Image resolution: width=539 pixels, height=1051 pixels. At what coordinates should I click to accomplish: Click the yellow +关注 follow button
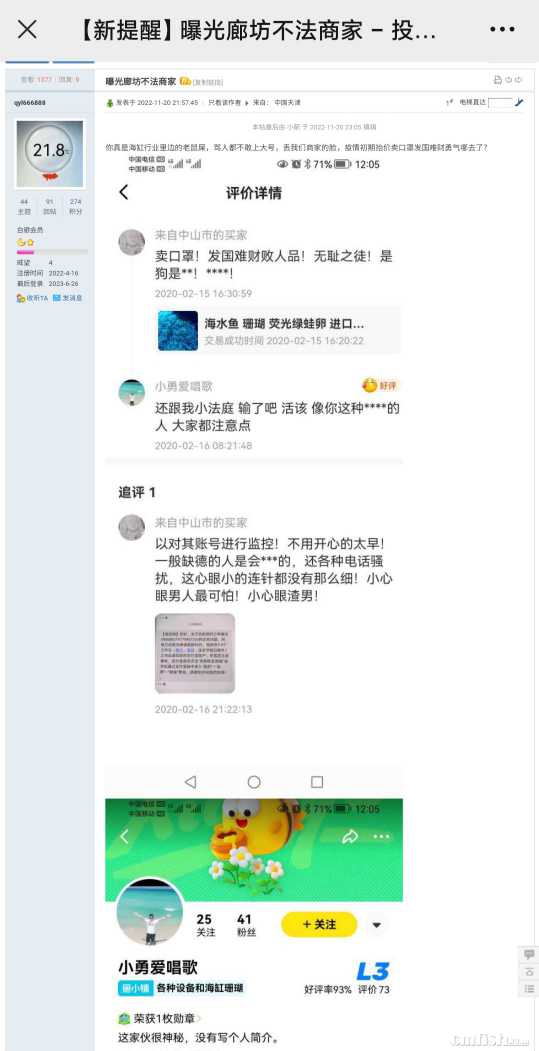[x=319, y=924]
